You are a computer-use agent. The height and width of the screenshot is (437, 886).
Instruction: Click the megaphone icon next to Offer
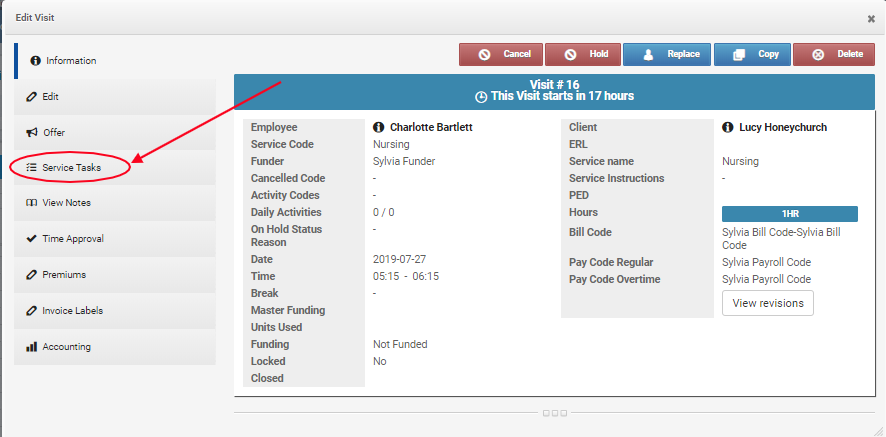pyautogui.click(x=33, y=132)
